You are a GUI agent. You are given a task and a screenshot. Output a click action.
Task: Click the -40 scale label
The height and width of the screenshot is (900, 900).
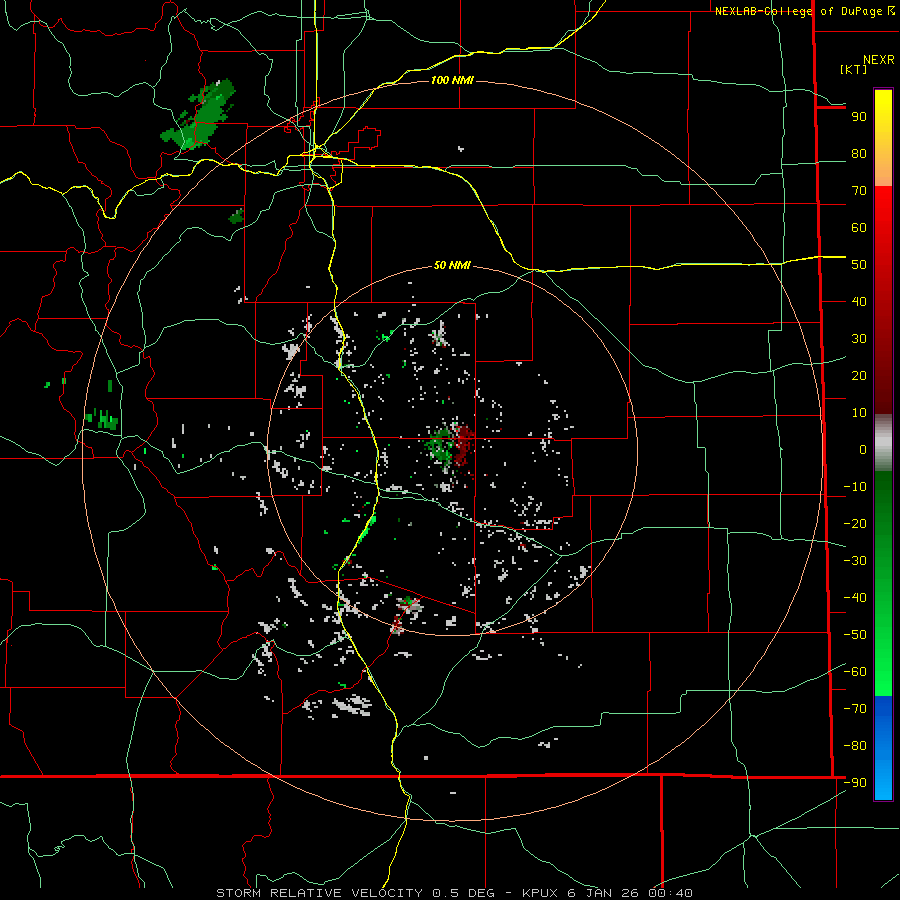click(855, 598)
